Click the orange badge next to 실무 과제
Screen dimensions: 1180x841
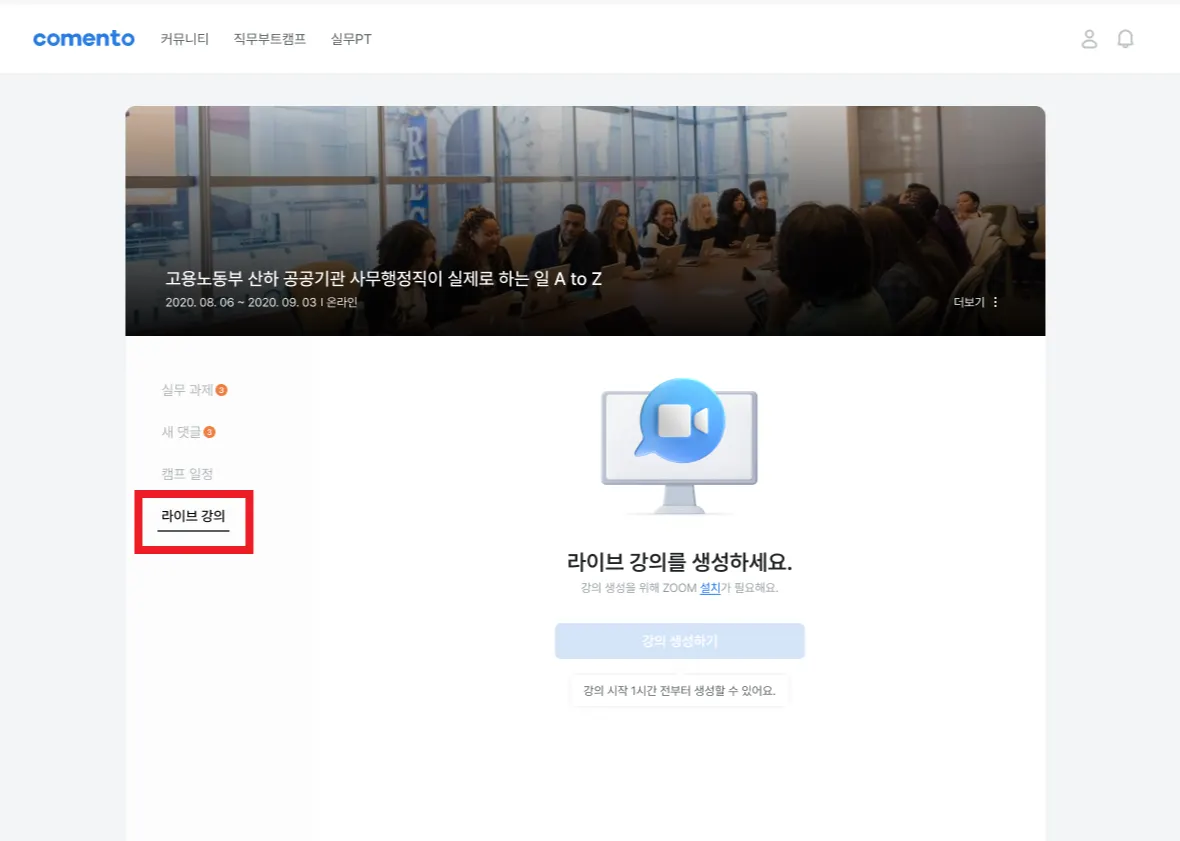pyautogui.click(x=221, y=390)
